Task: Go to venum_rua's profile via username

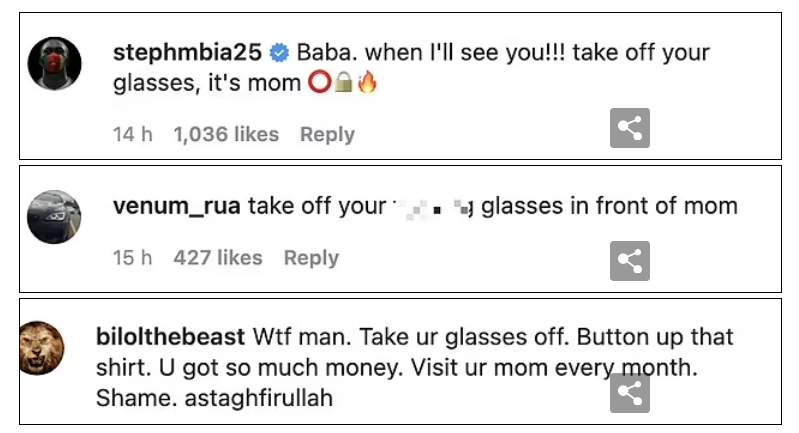Action: [x=176, y=207]
